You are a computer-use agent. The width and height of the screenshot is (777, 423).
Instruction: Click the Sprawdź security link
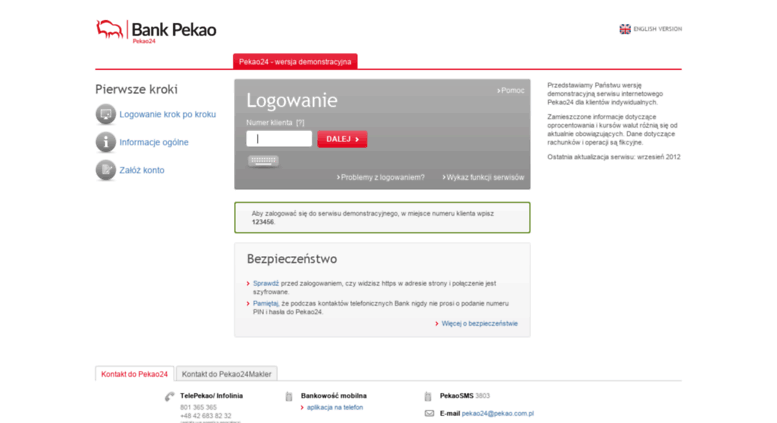click(266, 283)
